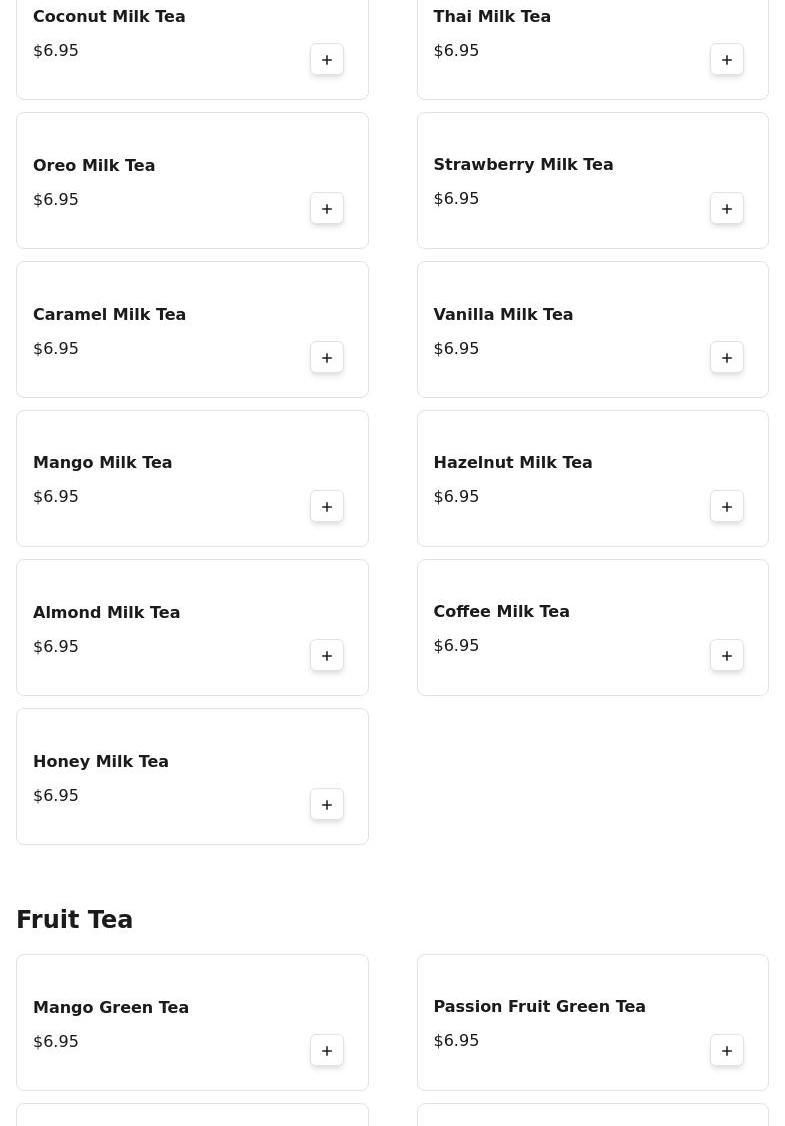Image resolution: width=785 pixels, height=1126 pixels.
Task: Select the Hazelnut Milk Tea item name
Action: (513, 462)
